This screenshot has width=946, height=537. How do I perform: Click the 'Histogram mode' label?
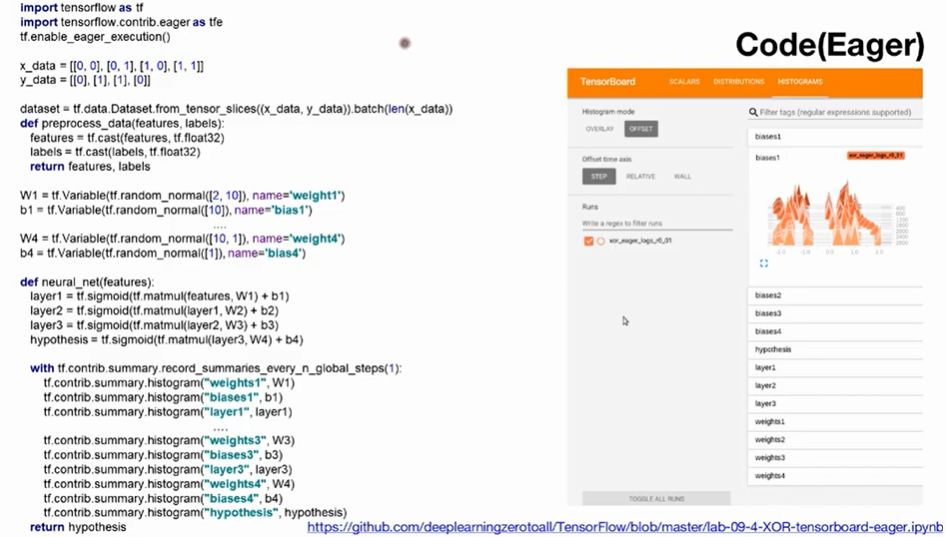[608, 112]
